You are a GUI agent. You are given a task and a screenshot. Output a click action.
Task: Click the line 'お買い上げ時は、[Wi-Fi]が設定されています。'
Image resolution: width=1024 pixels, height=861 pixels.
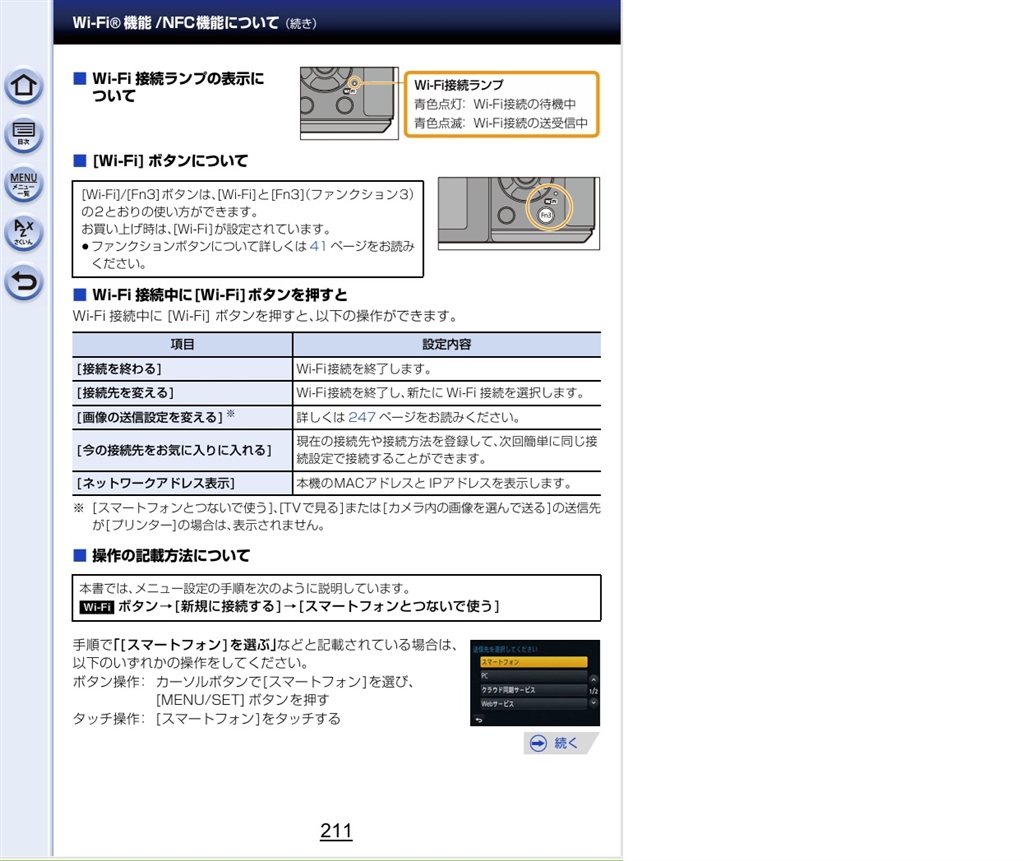pyautogui.click(x=206, y=229)
